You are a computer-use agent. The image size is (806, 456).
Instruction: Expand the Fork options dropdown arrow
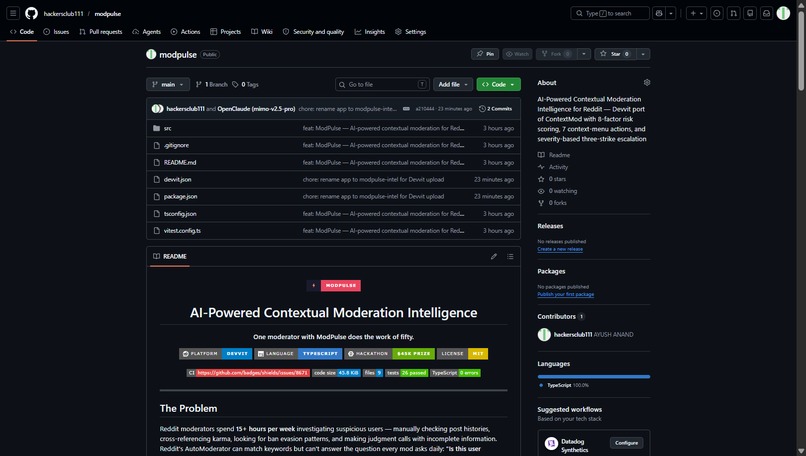[584, 54]
